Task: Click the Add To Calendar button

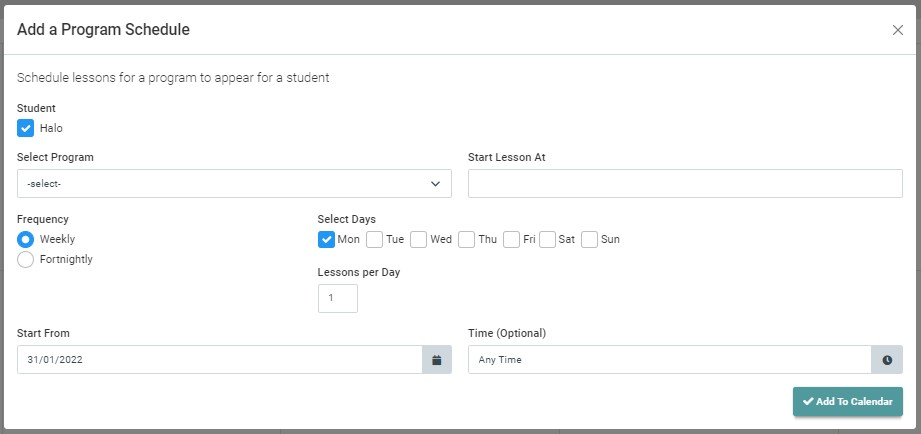Action: [848, 402]
